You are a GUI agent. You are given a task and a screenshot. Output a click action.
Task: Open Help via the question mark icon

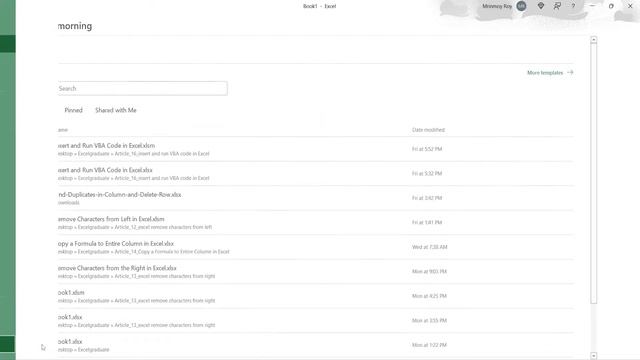click(x=573, y=6)
